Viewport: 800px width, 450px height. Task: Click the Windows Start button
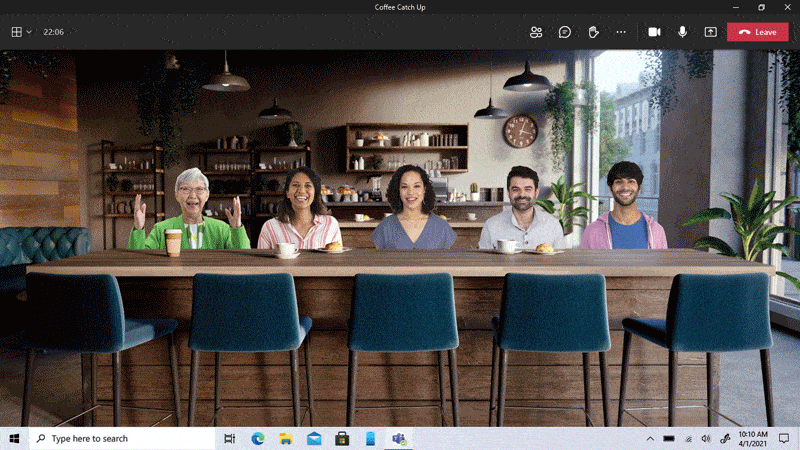(x=14, y=439)
